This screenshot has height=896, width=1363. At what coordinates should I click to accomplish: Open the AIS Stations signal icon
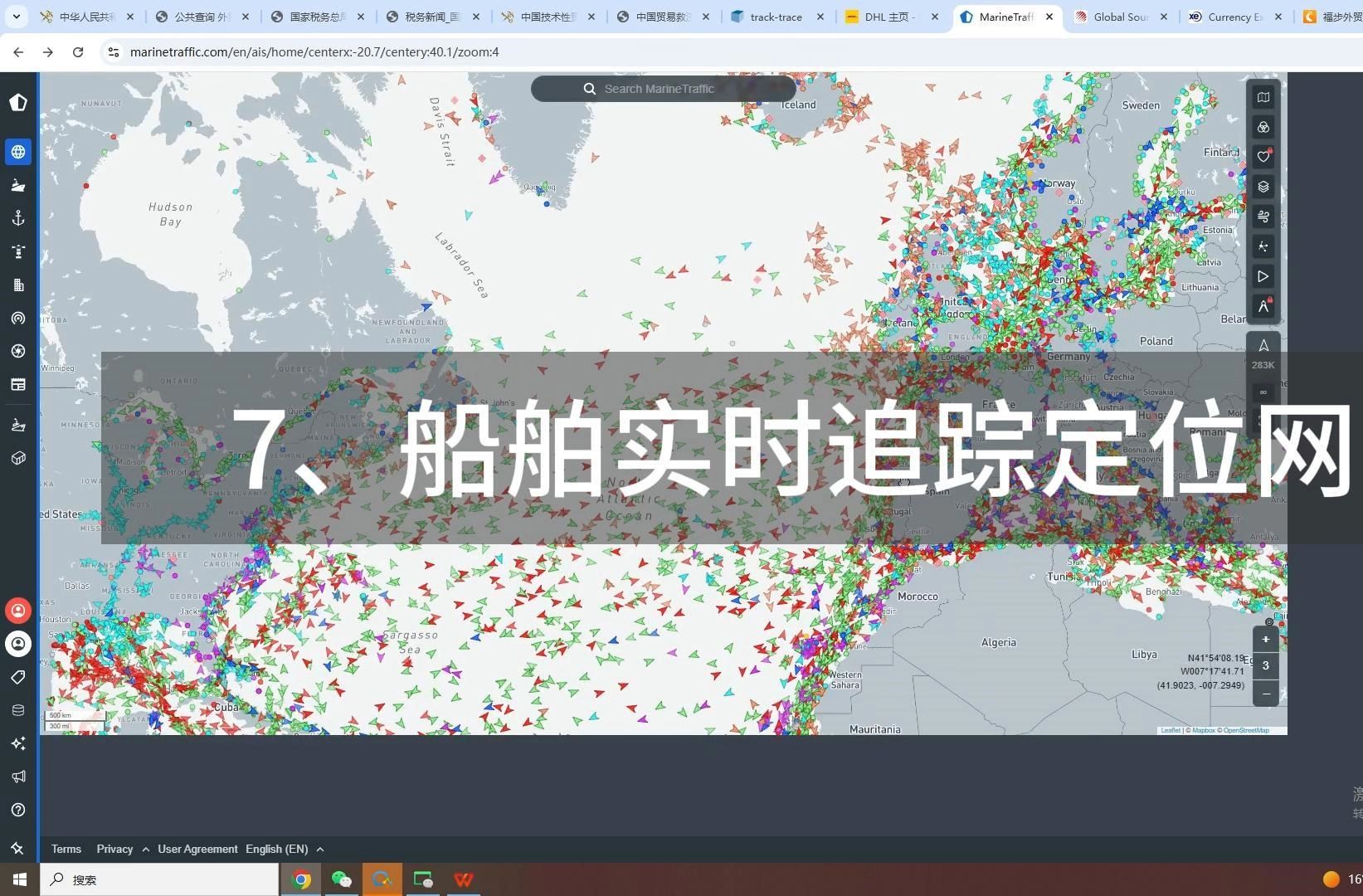tap(18, 318)
